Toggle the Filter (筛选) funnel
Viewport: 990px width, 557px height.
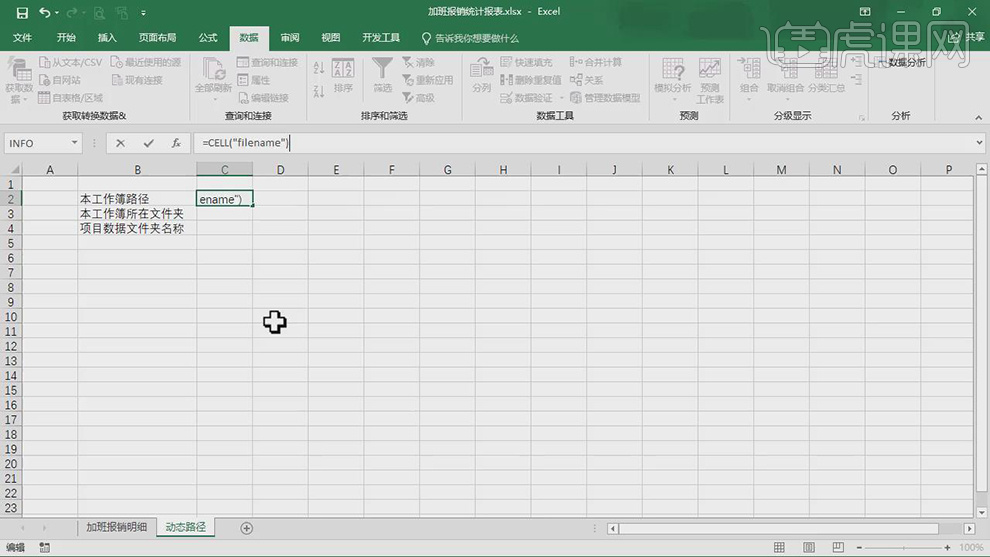coord(382,75)
